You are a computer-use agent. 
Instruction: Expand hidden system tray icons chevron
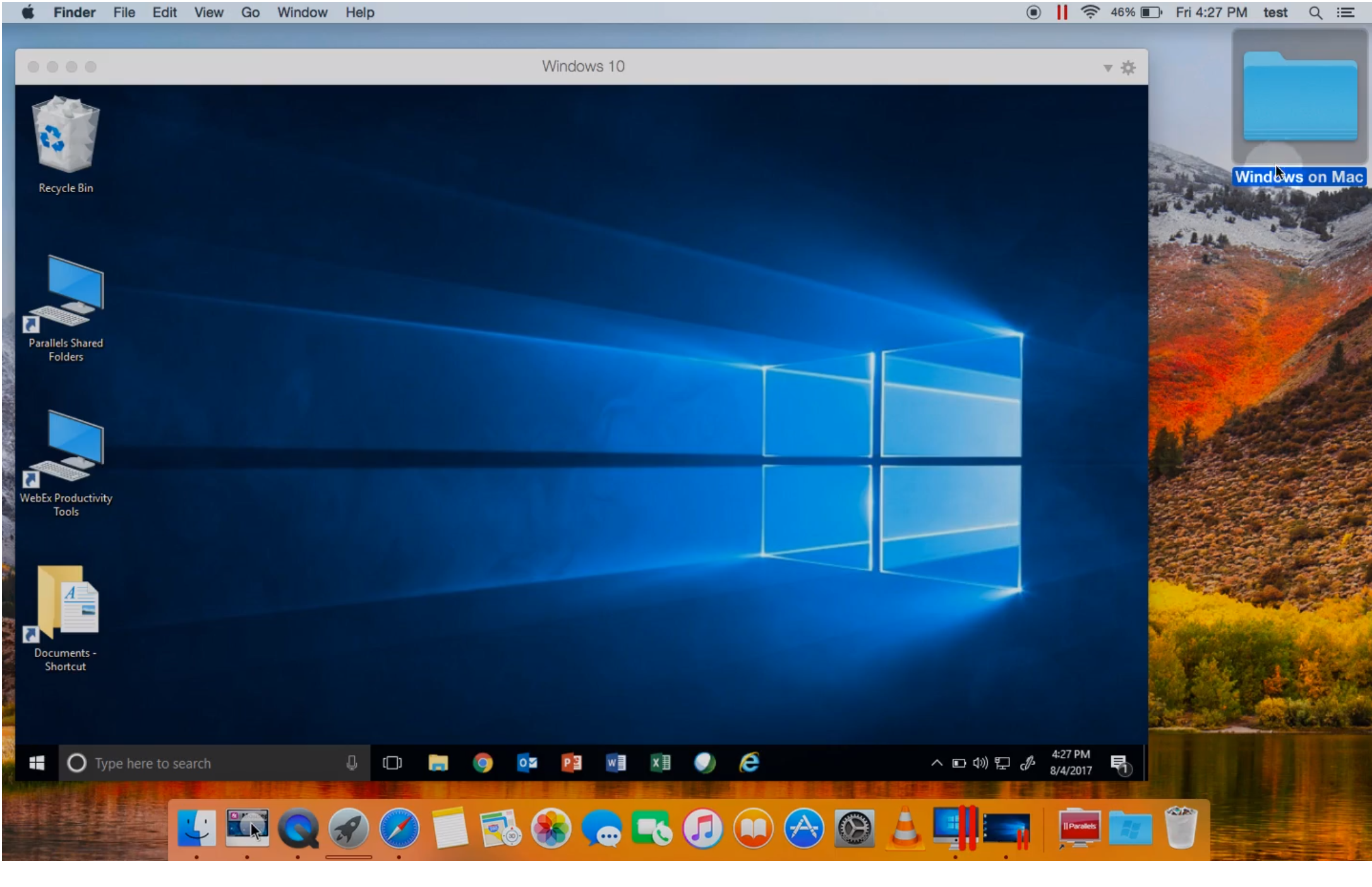click(x=937, y=763)
